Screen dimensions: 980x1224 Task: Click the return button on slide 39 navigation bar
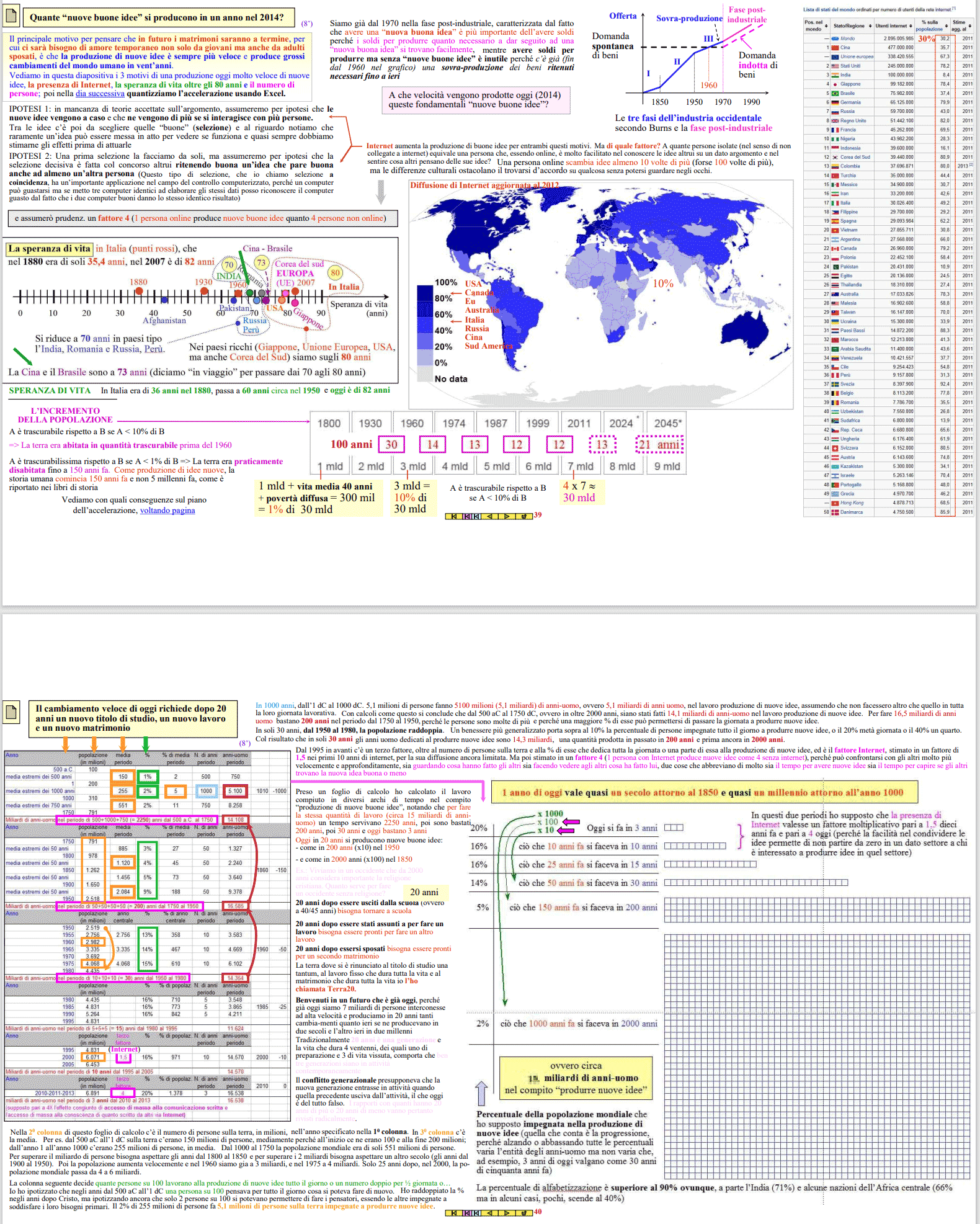524,516
